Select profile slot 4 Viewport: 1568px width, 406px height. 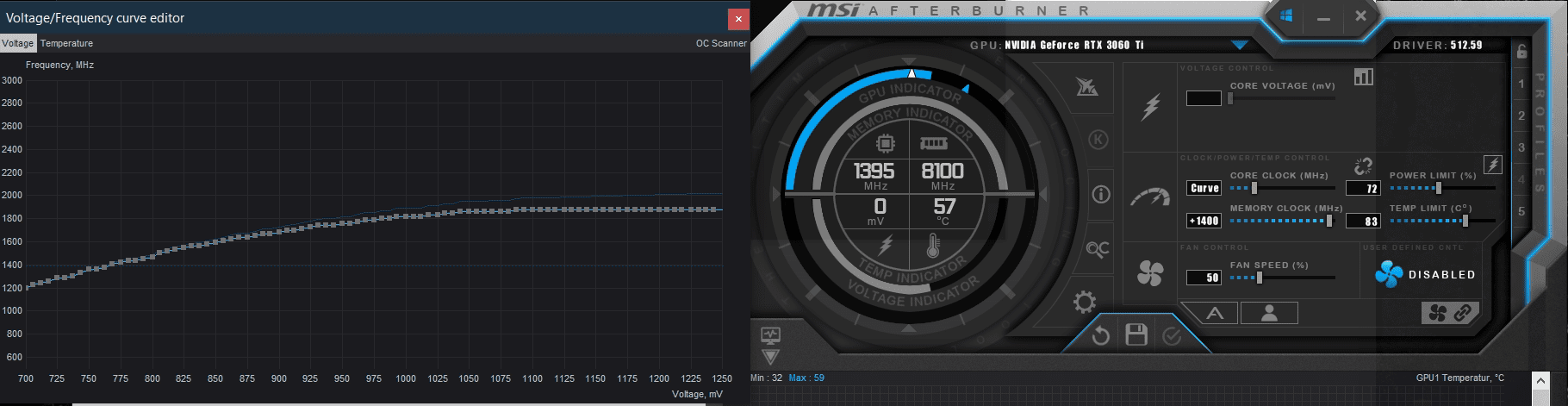point(1521,179)
